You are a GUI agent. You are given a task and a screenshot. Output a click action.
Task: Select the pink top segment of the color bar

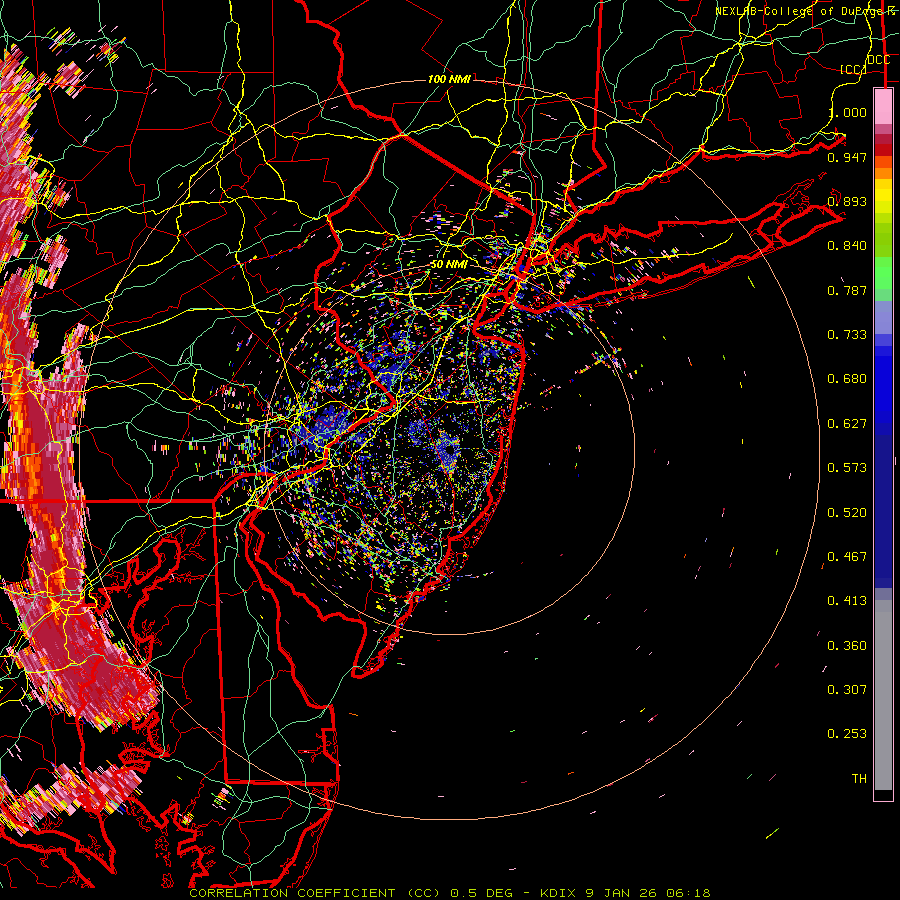[x=883, y=106]
